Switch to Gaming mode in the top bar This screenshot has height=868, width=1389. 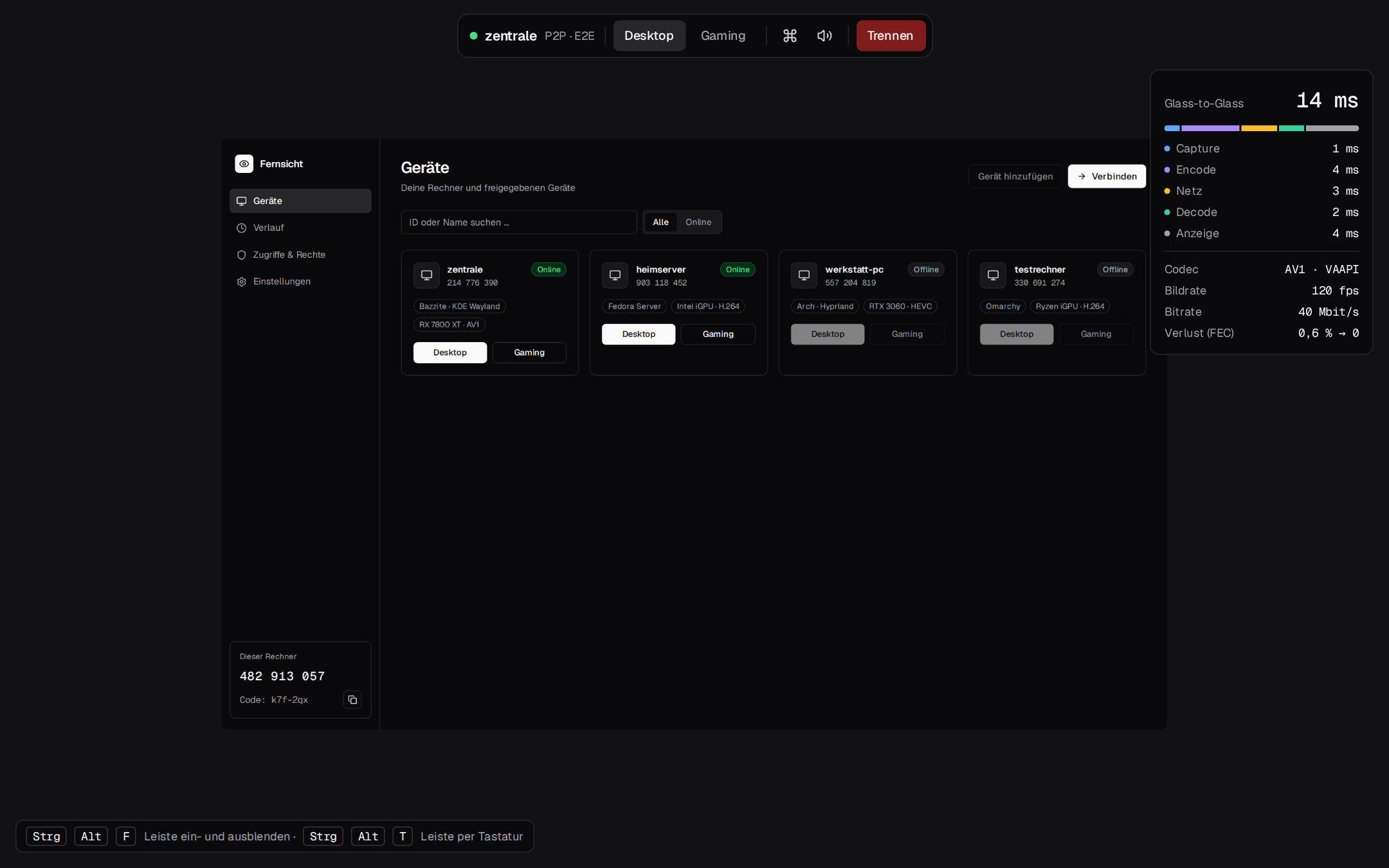[x=723, y=36]
